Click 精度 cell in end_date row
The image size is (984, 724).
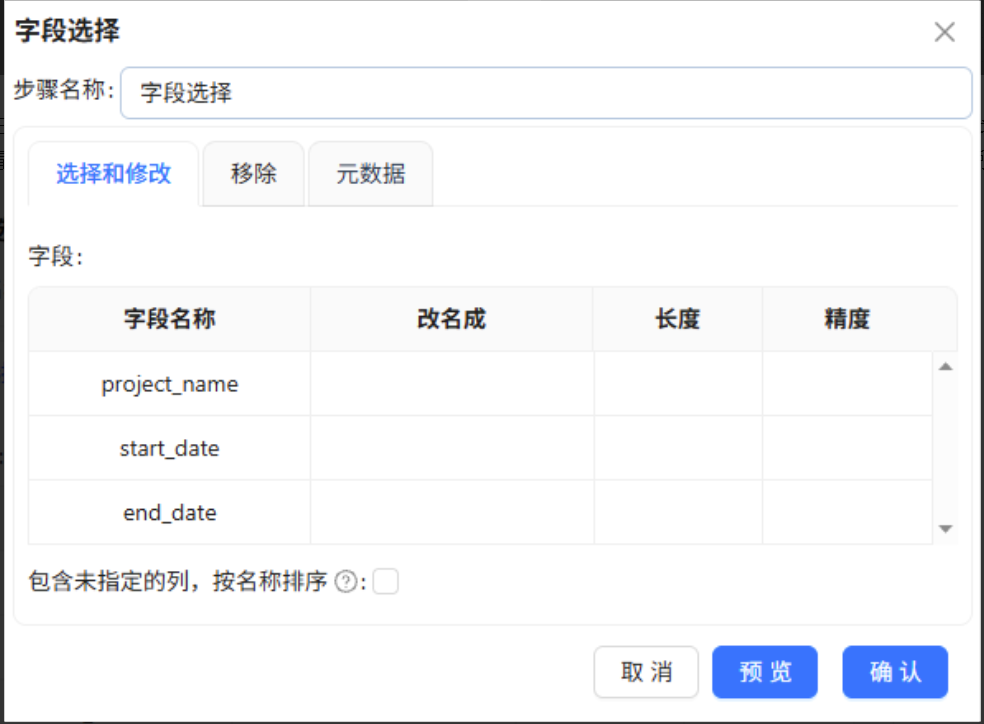tap(847, 513)
